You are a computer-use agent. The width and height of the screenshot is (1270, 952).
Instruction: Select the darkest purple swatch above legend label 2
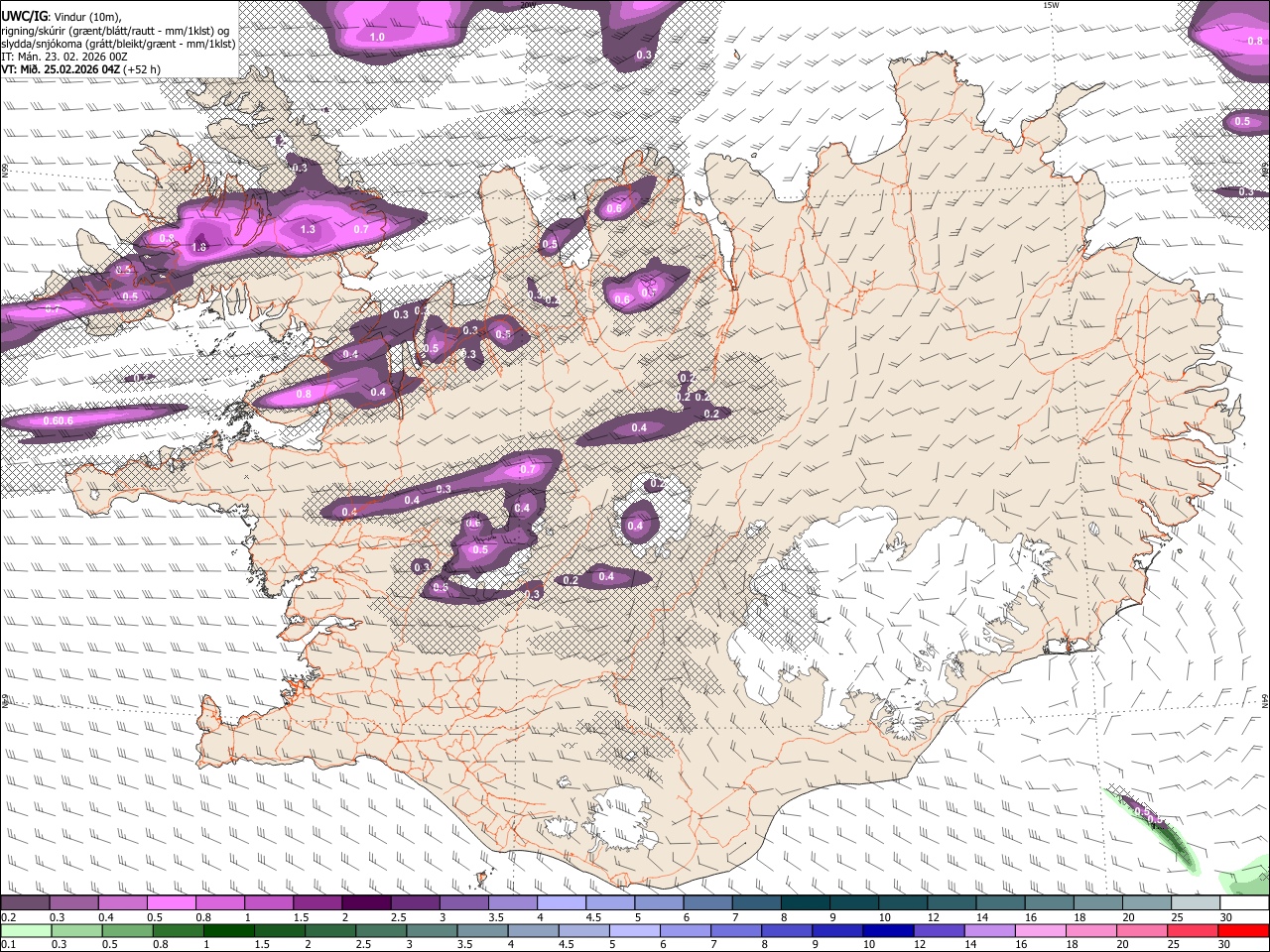pyautogui.click(x=365, y=903)
